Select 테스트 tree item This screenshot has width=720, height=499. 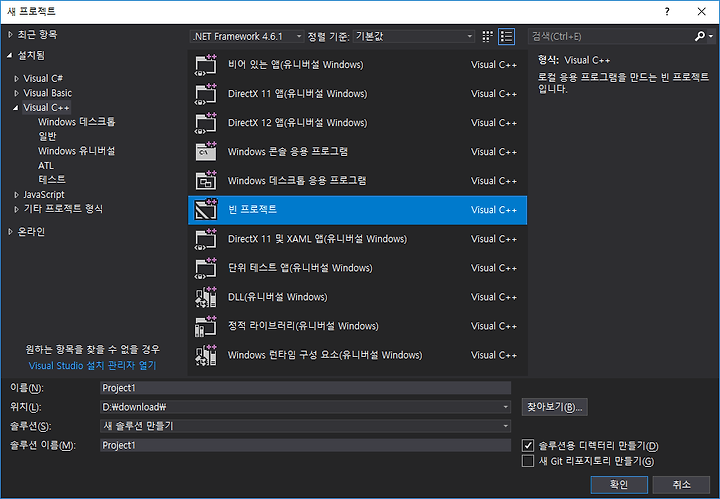coord(51,179)
